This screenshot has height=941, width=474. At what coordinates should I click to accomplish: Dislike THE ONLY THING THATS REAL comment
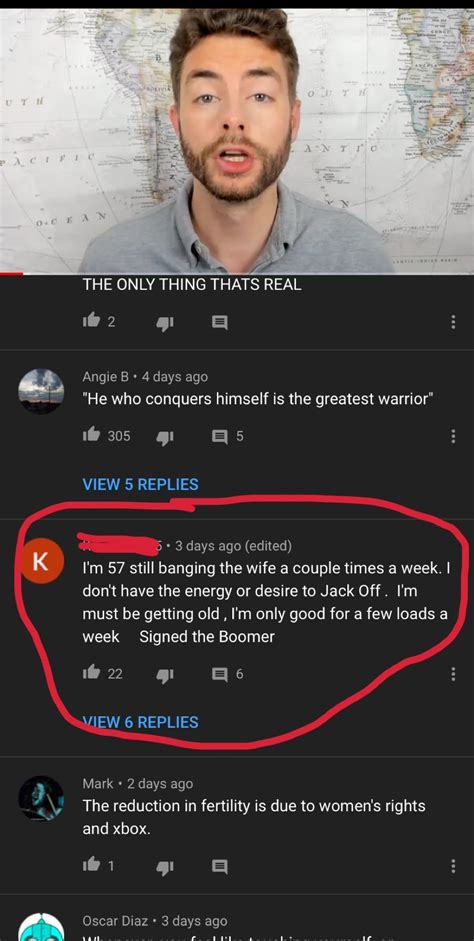pos(164,323)
